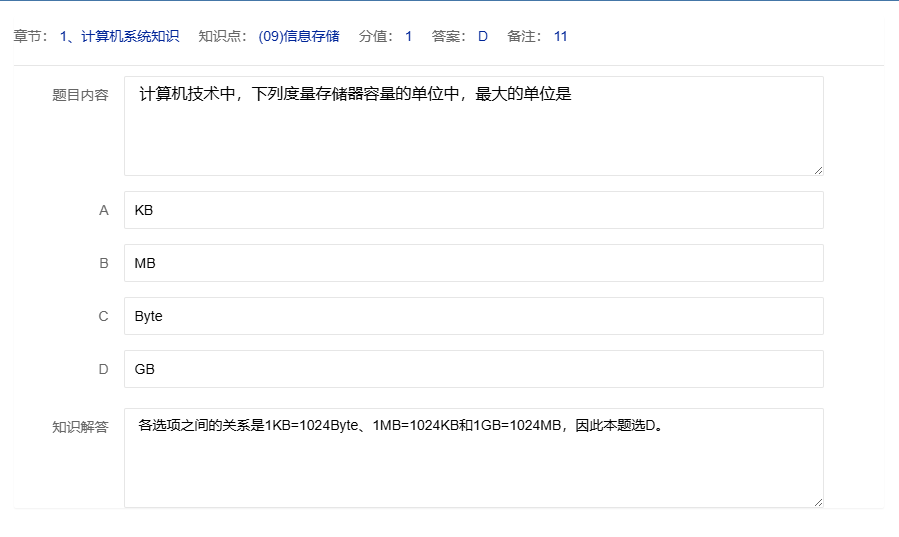Click the chapter value 1、计算机系统知识

click(x=119, y=37)
